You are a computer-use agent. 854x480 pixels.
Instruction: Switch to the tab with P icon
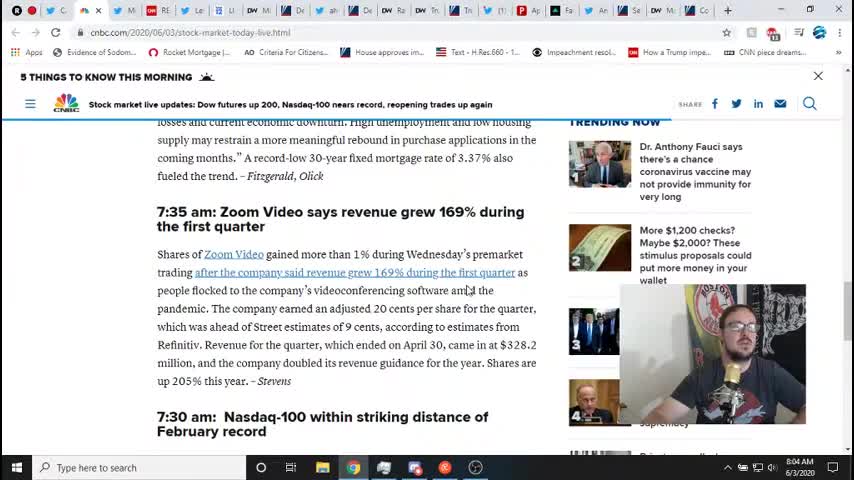(x=529, y=10)
